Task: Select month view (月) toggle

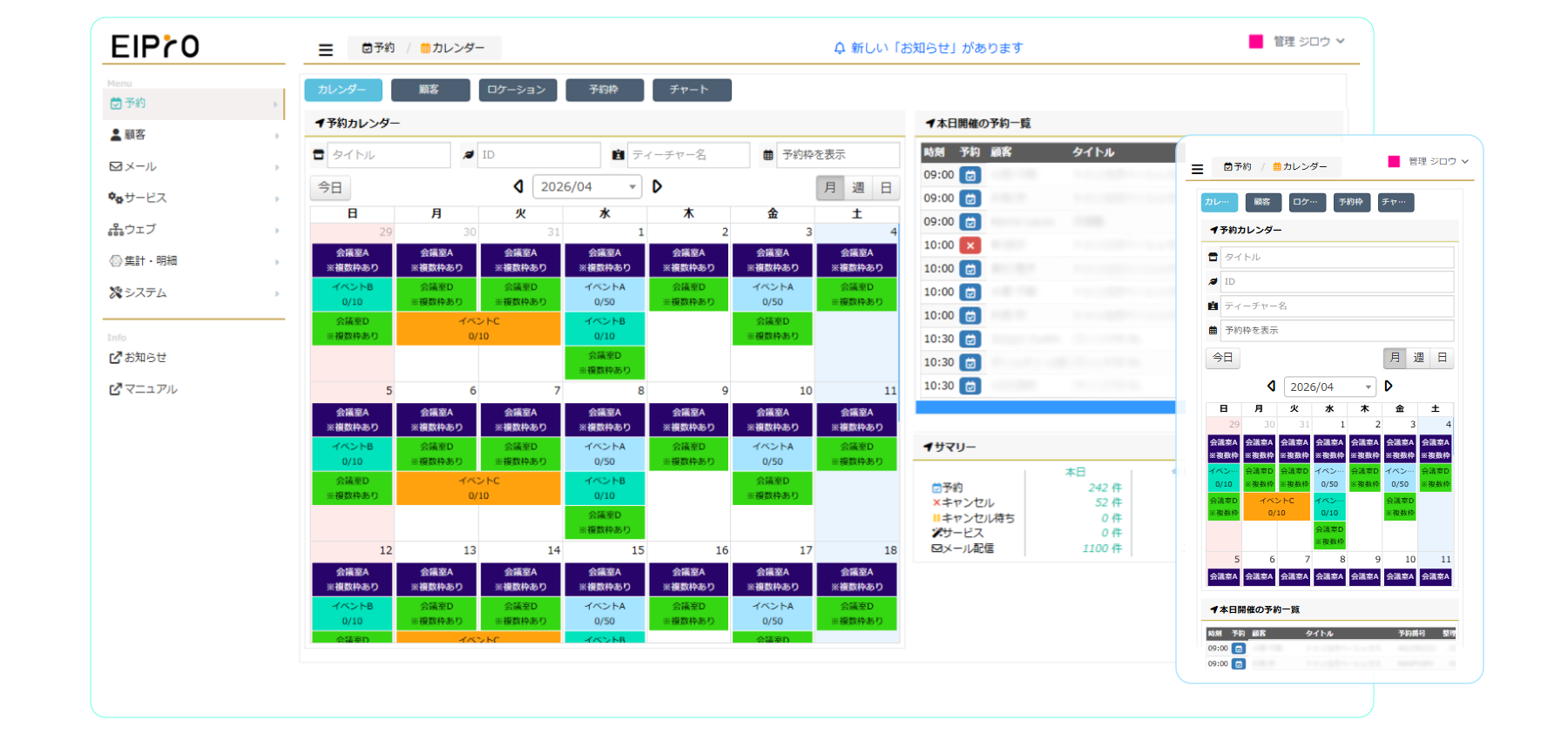Action: [x=830, y=187]
